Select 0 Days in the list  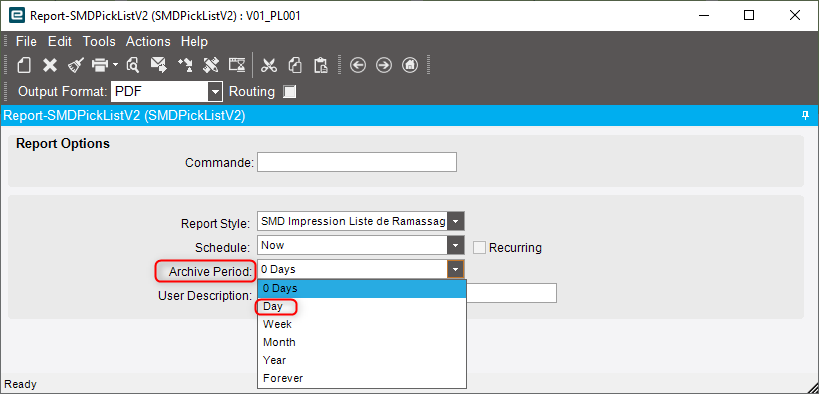pyautogui.click(x=361, y=288)
